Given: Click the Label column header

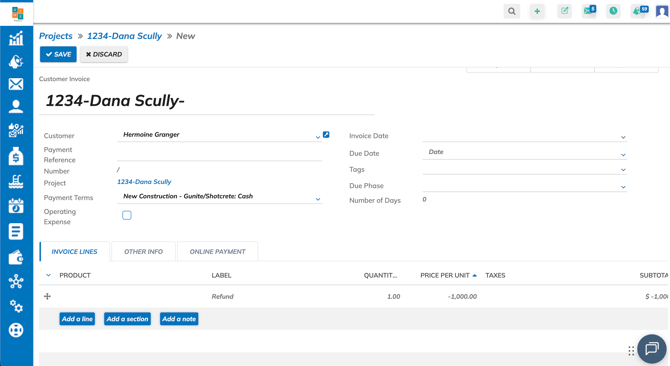Looking at the screenshot, I should point(221,275).
